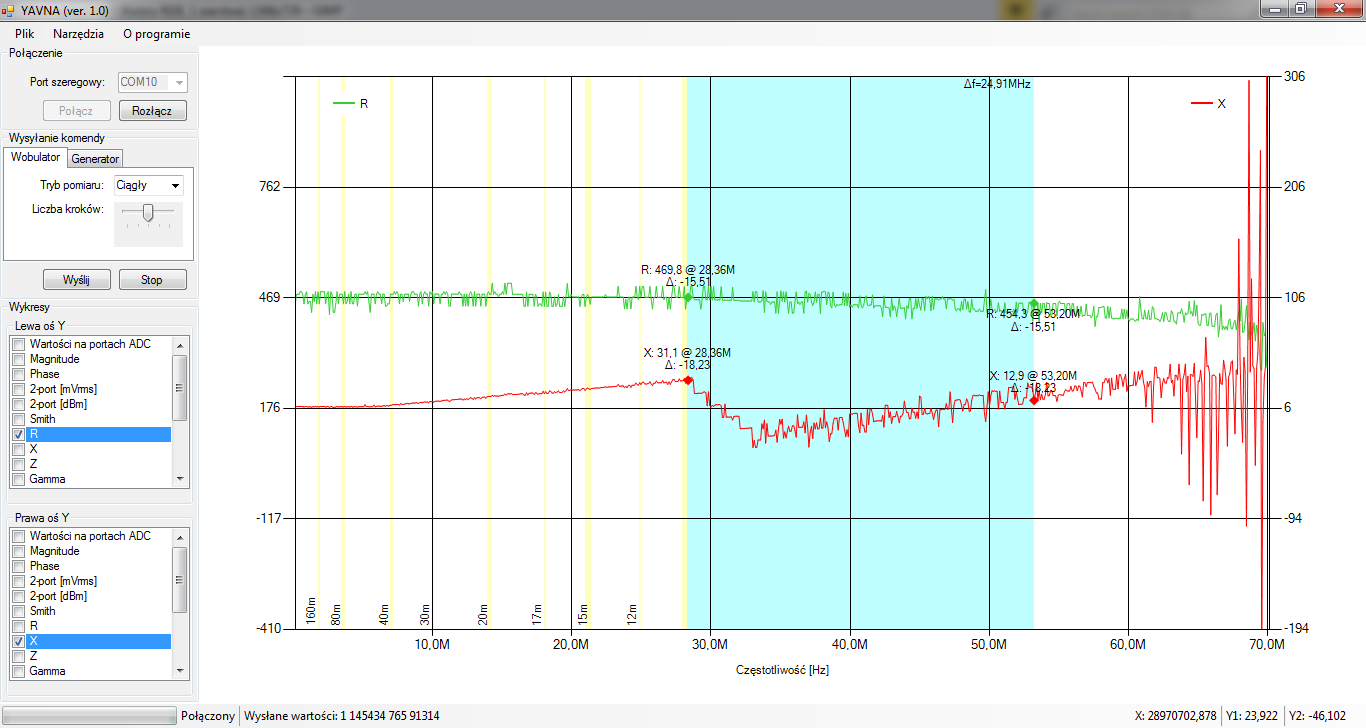
Task: Click the green R legend line
Action: (343, 103)
